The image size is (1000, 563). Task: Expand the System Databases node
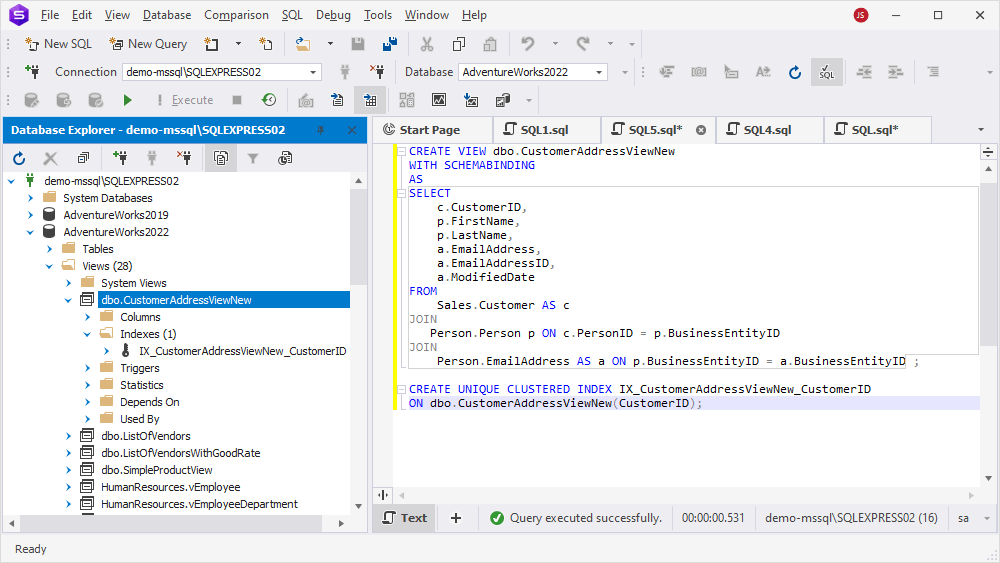pos(31,198)
